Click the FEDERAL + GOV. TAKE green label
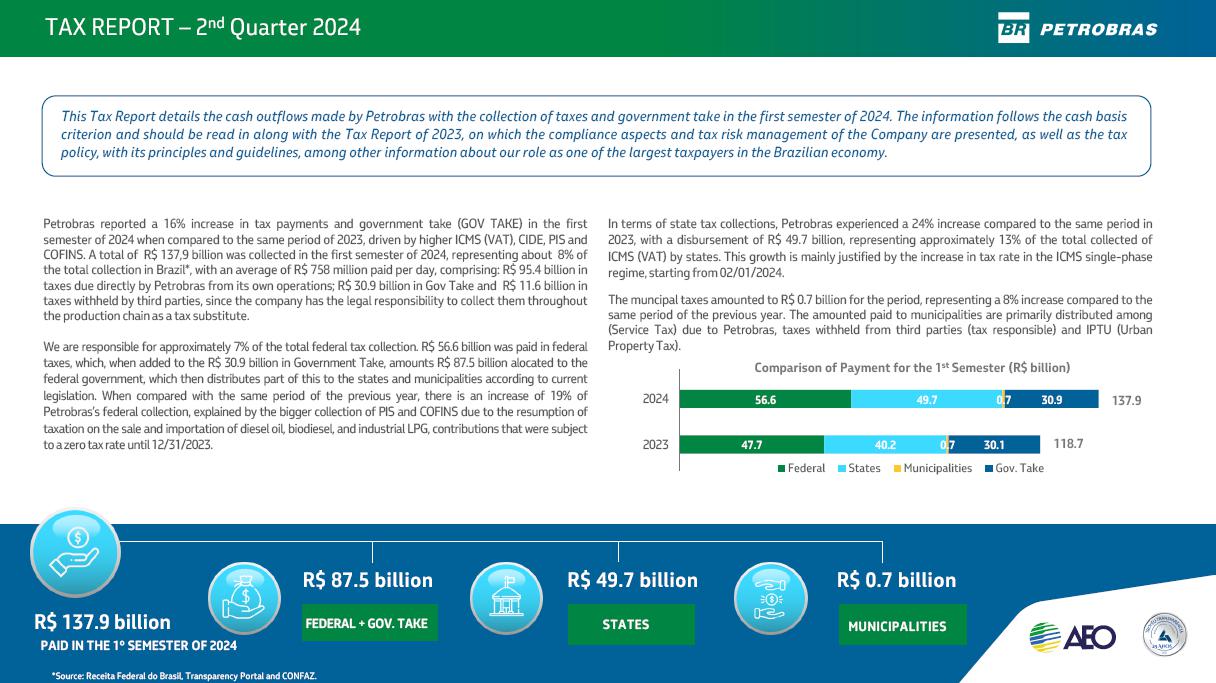 click(x=369, y=623)
